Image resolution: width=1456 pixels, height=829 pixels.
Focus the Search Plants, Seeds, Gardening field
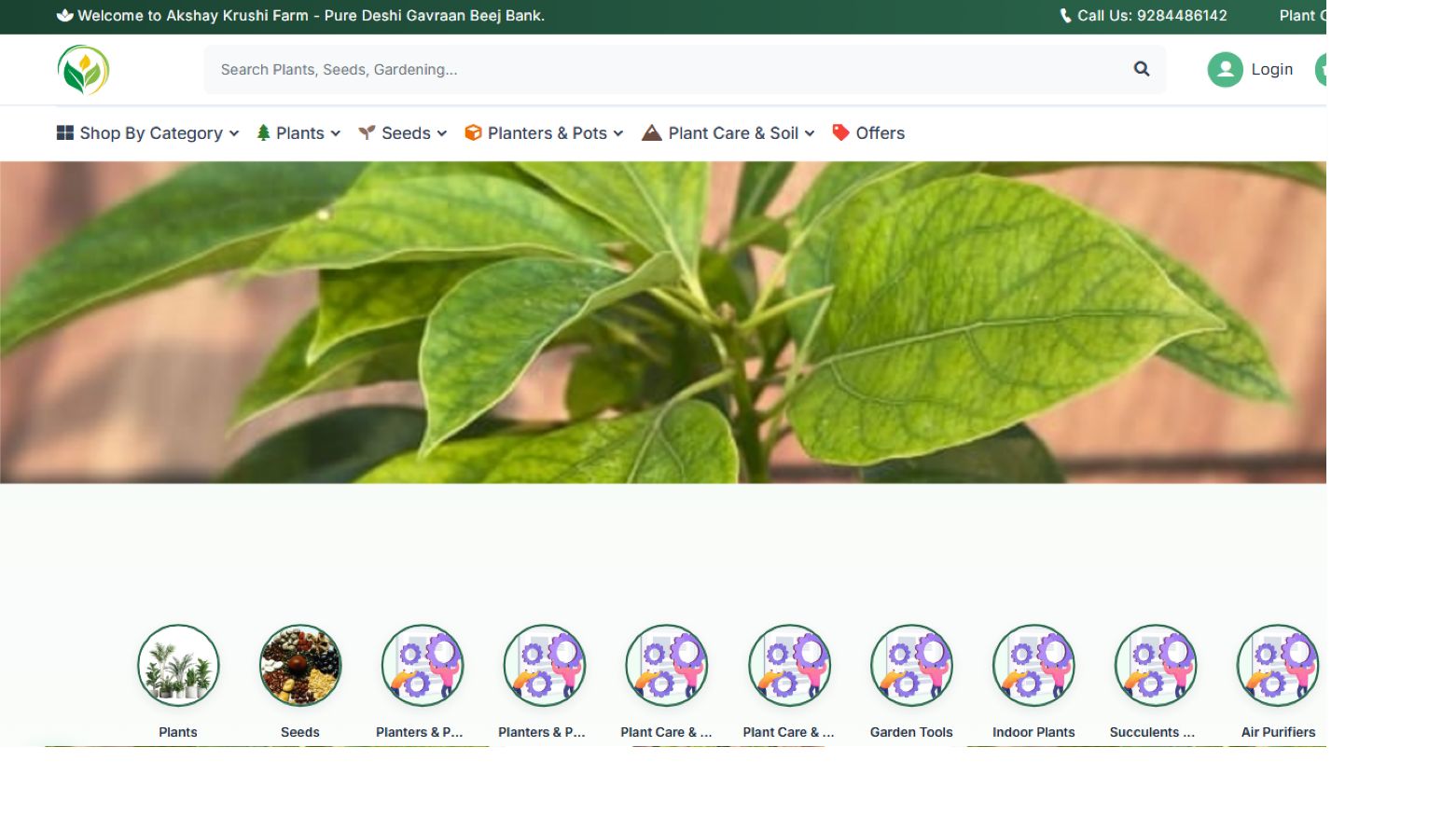(685, 69)
